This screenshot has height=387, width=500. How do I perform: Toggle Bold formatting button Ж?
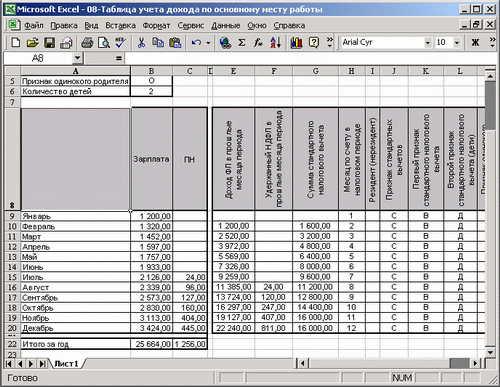point(476,42)
